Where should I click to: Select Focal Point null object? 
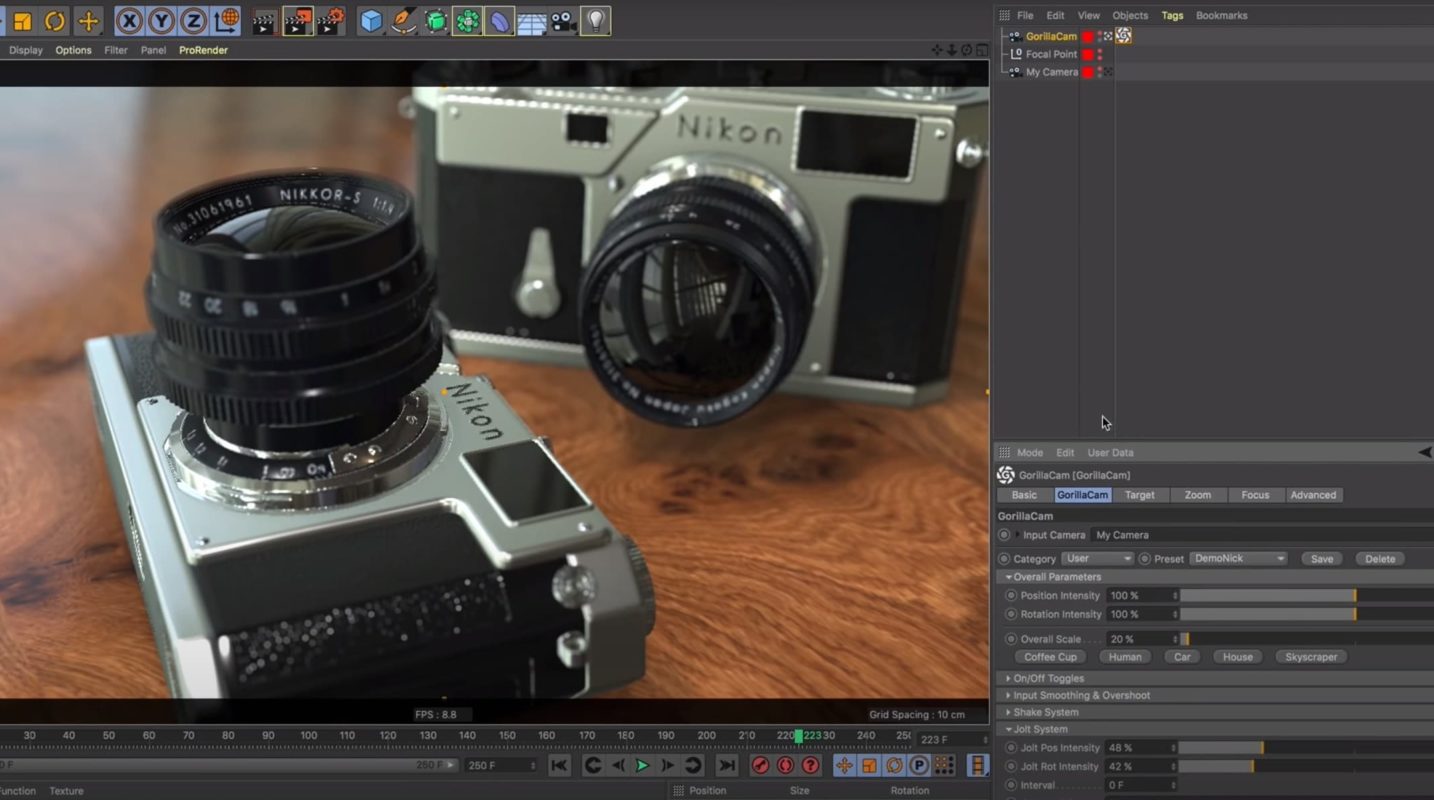coord(1051,54)
